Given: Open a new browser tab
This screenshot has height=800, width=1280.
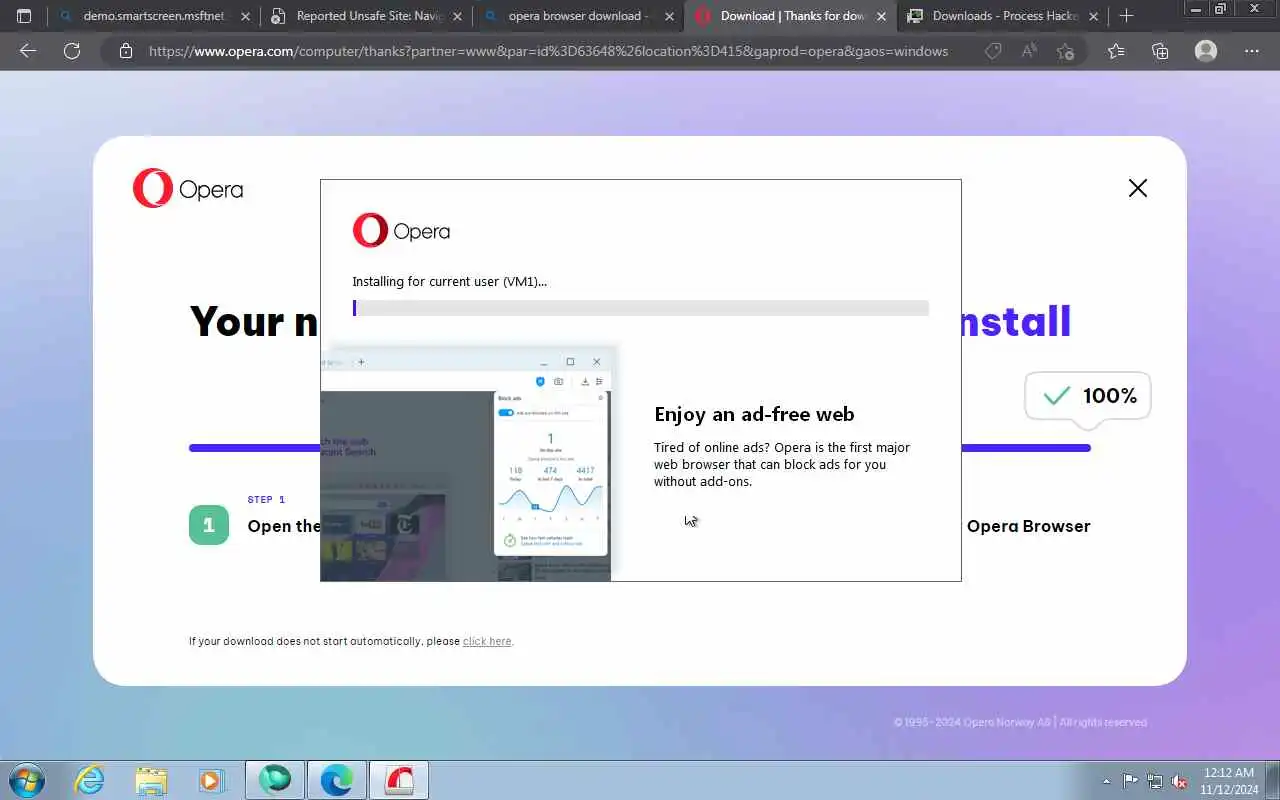Looking at the screenshot, I should [x=1126, y=16].
